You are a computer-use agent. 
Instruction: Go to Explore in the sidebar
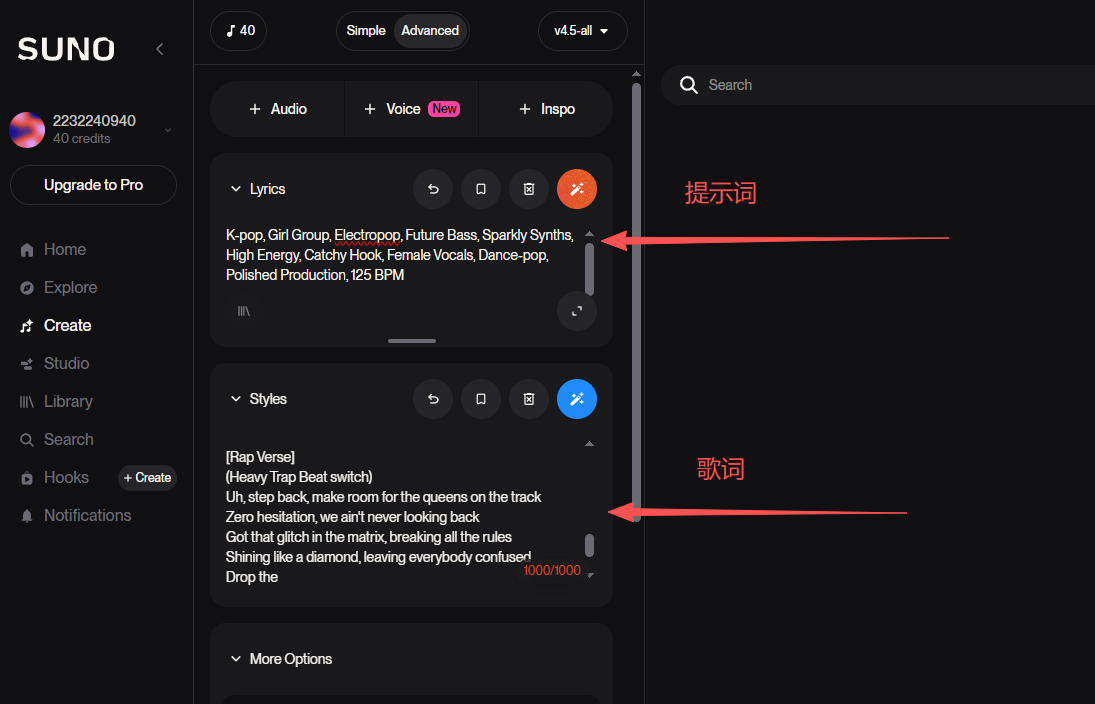pos(70,288)
